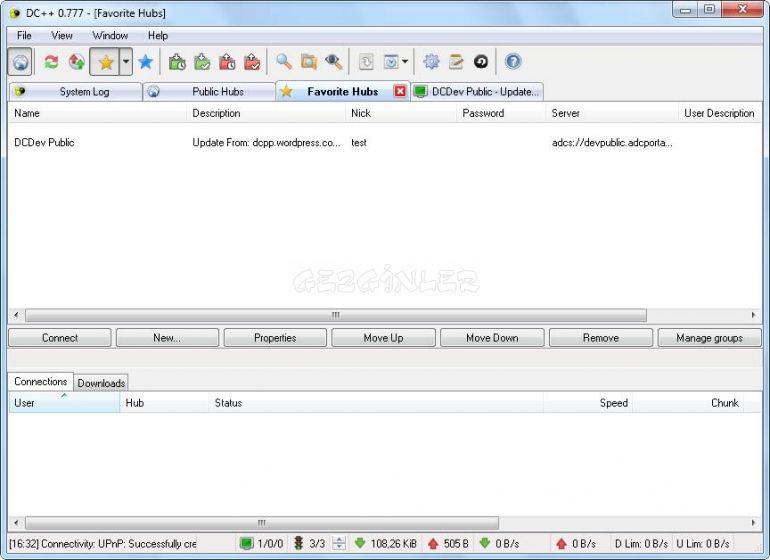Select the DCDev Public hub row
Viewport: 770px width, 560px height.
tap(385, 142)
